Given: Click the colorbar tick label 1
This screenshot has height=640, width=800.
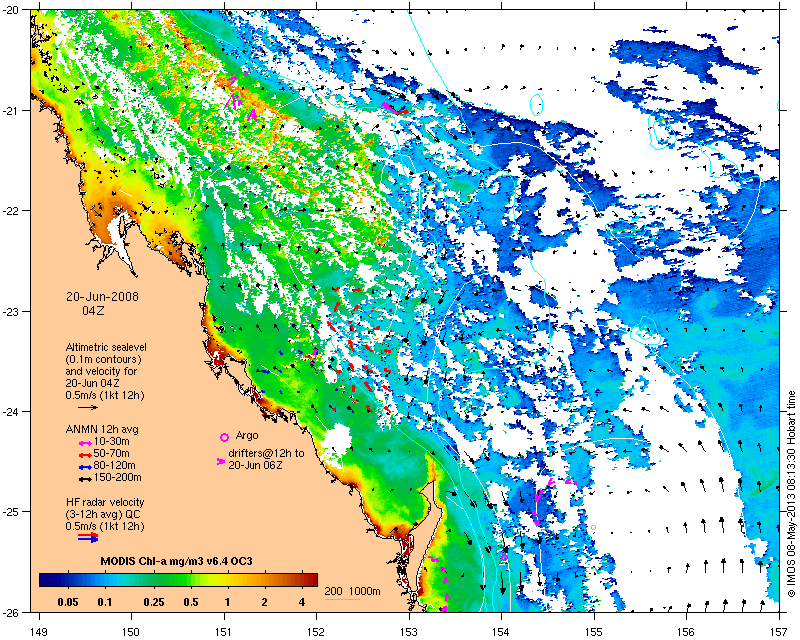Looking at the screenshot, I should [228, 602].
